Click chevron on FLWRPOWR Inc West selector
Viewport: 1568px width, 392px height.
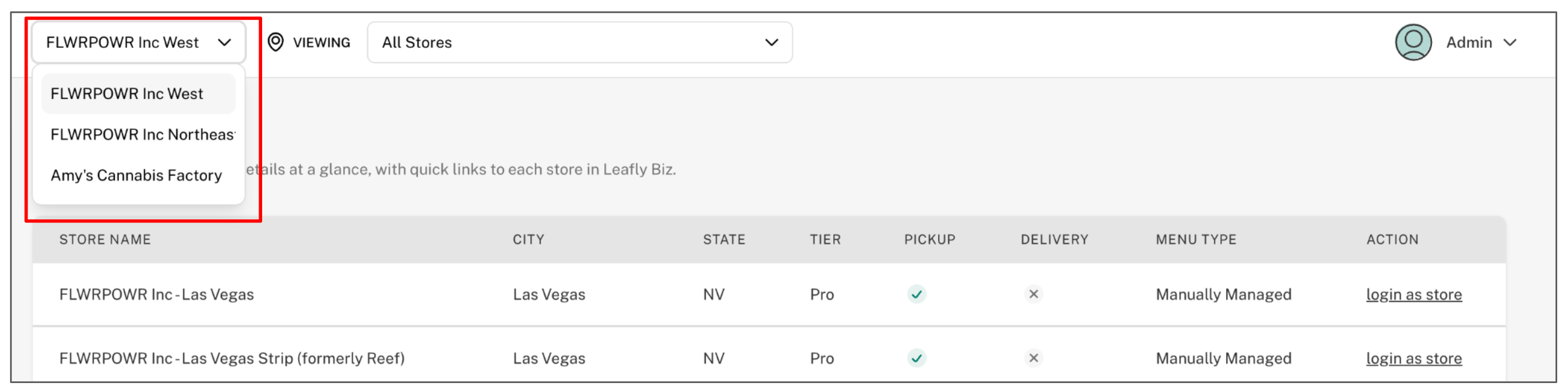click(x=224, y=42)
